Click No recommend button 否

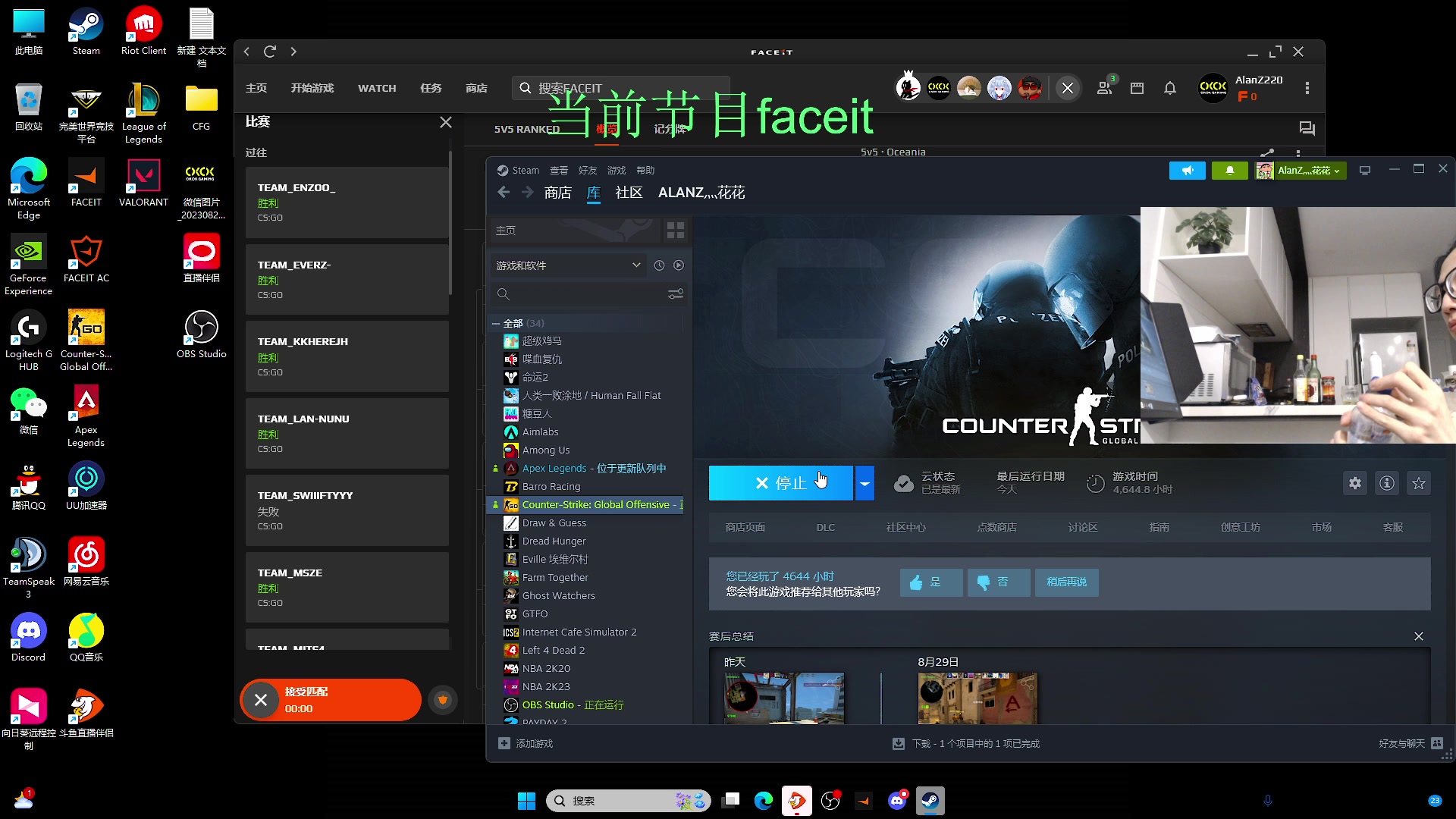click(999, 582)
